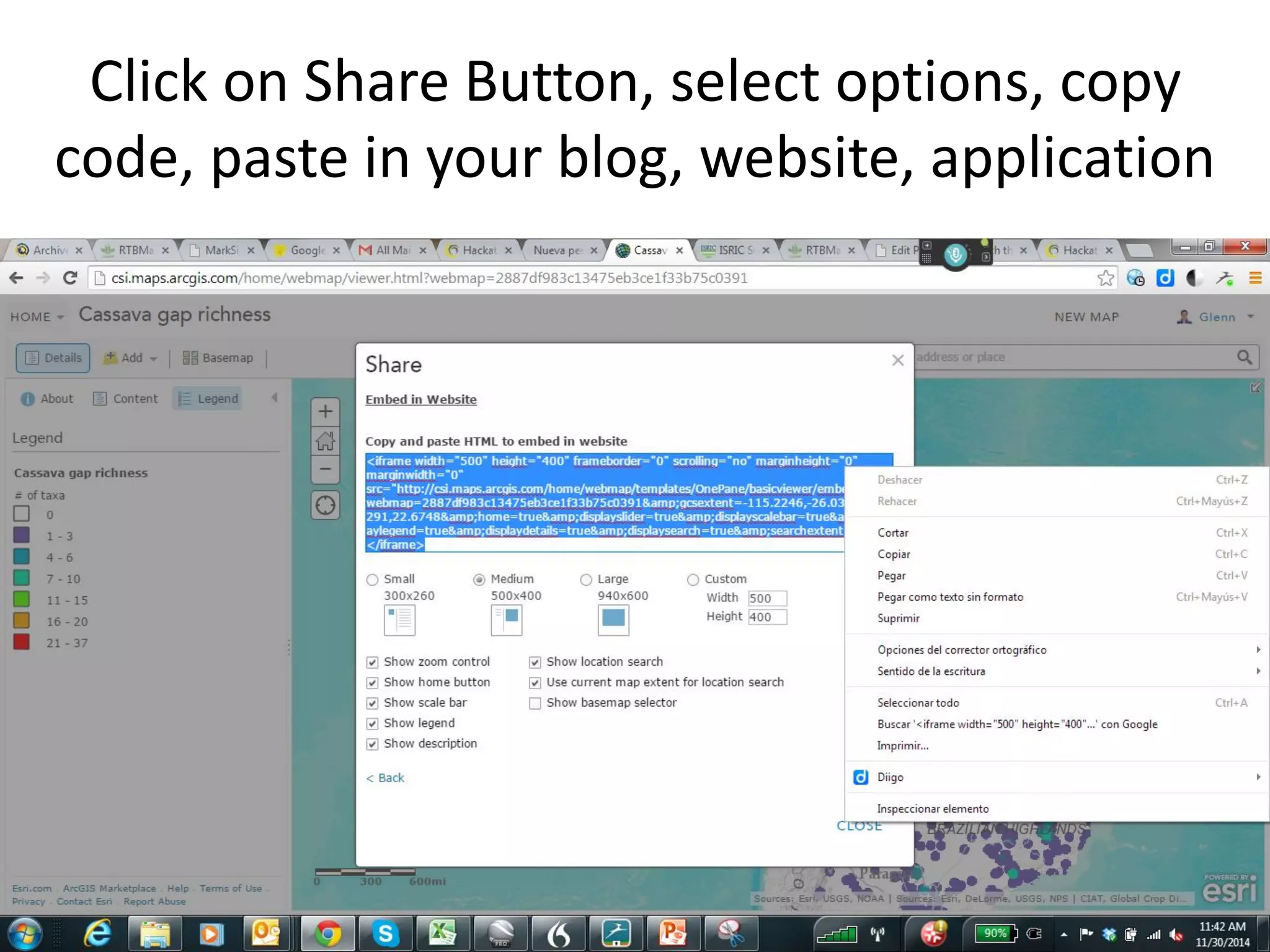Collapse the side panel arrow
Image resolution: width=1270 pixels, height=952 pixels.
(274, 399)
